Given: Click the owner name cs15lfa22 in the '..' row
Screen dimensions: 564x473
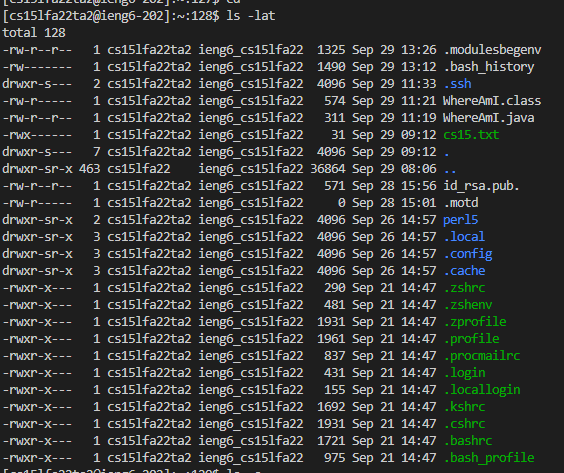Looking at the screenshot, I should pos(139,169).
